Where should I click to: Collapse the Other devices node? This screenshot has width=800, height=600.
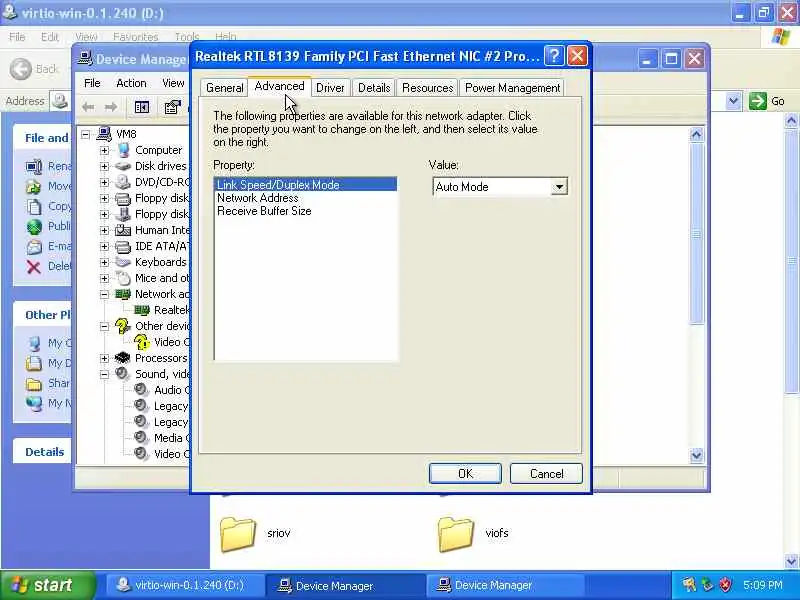(x=105, y=326)
